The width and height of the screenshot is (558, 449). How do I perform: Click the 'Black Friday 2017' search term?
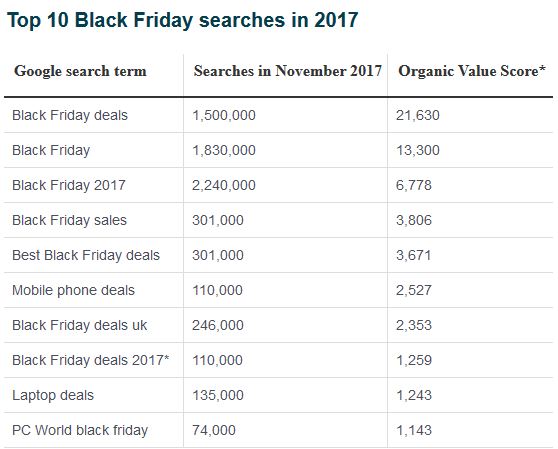pyautogui.click(x=69, y=185)
